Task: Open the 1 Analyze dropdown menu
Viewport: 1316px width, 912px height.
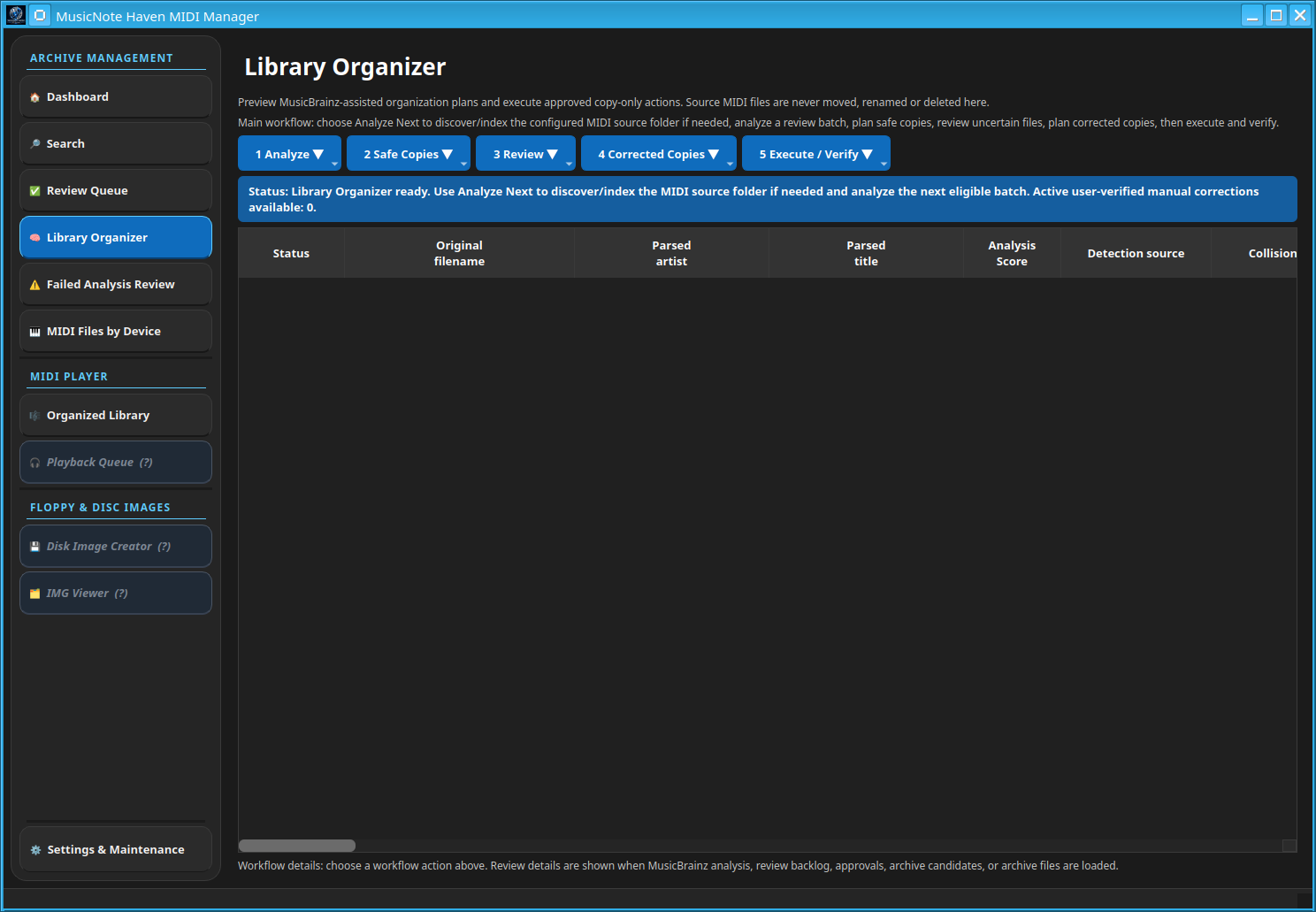Action: [x=289, y=154]
